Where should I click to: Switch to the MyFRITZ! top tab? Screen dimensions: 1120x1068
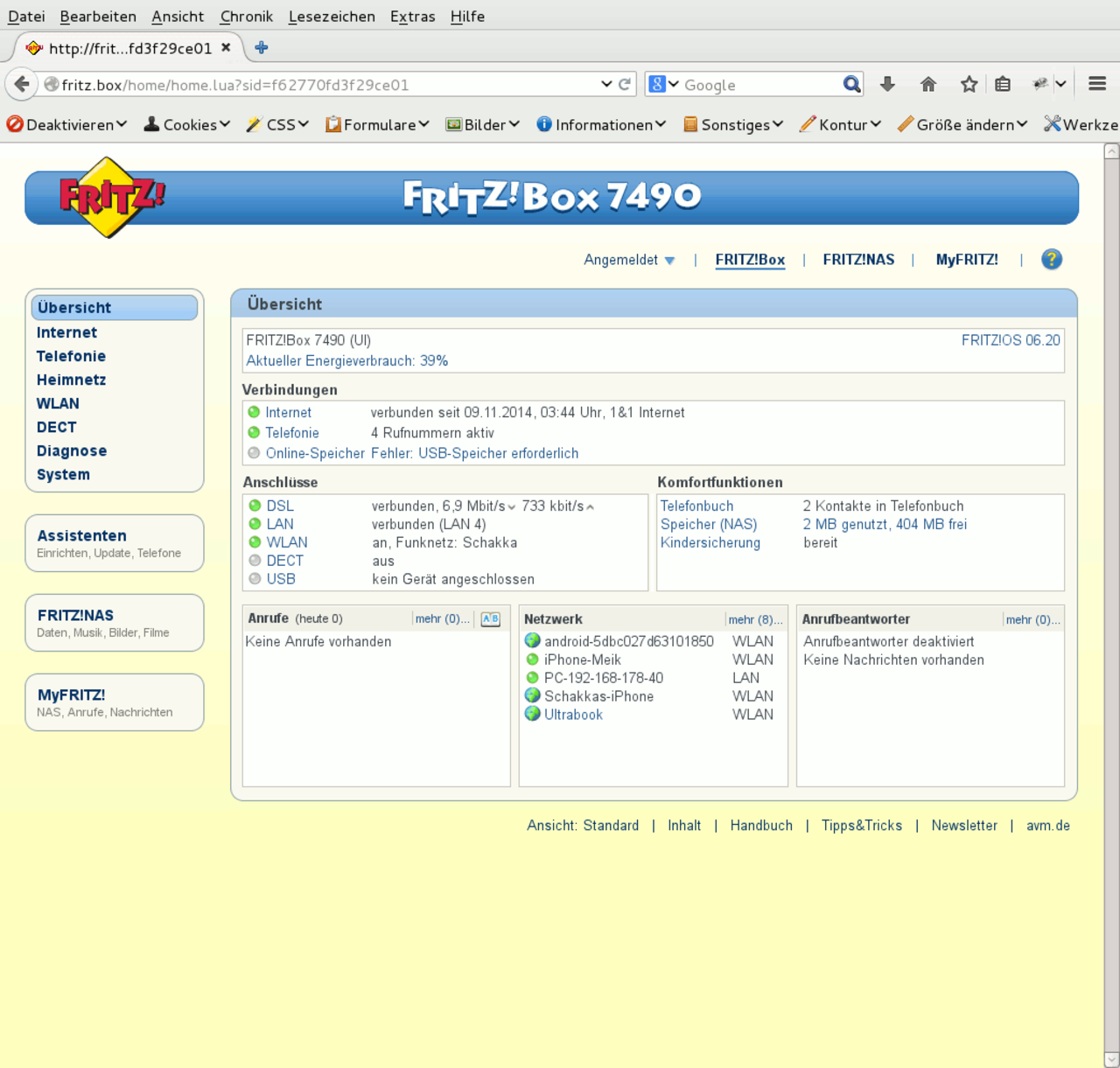click(x=967, y=260)
